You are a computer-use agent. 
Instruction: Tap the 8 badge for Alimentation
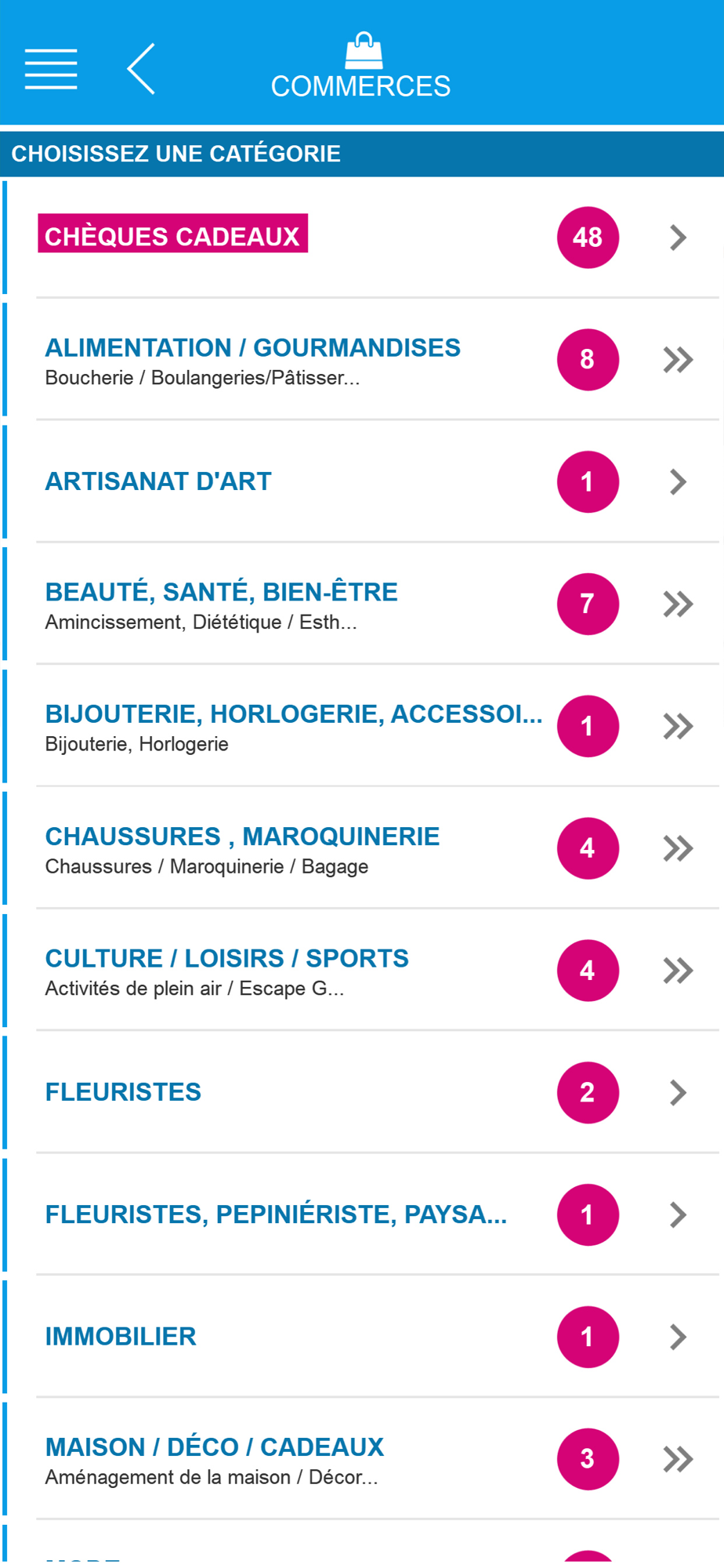[x=588, y=360]
